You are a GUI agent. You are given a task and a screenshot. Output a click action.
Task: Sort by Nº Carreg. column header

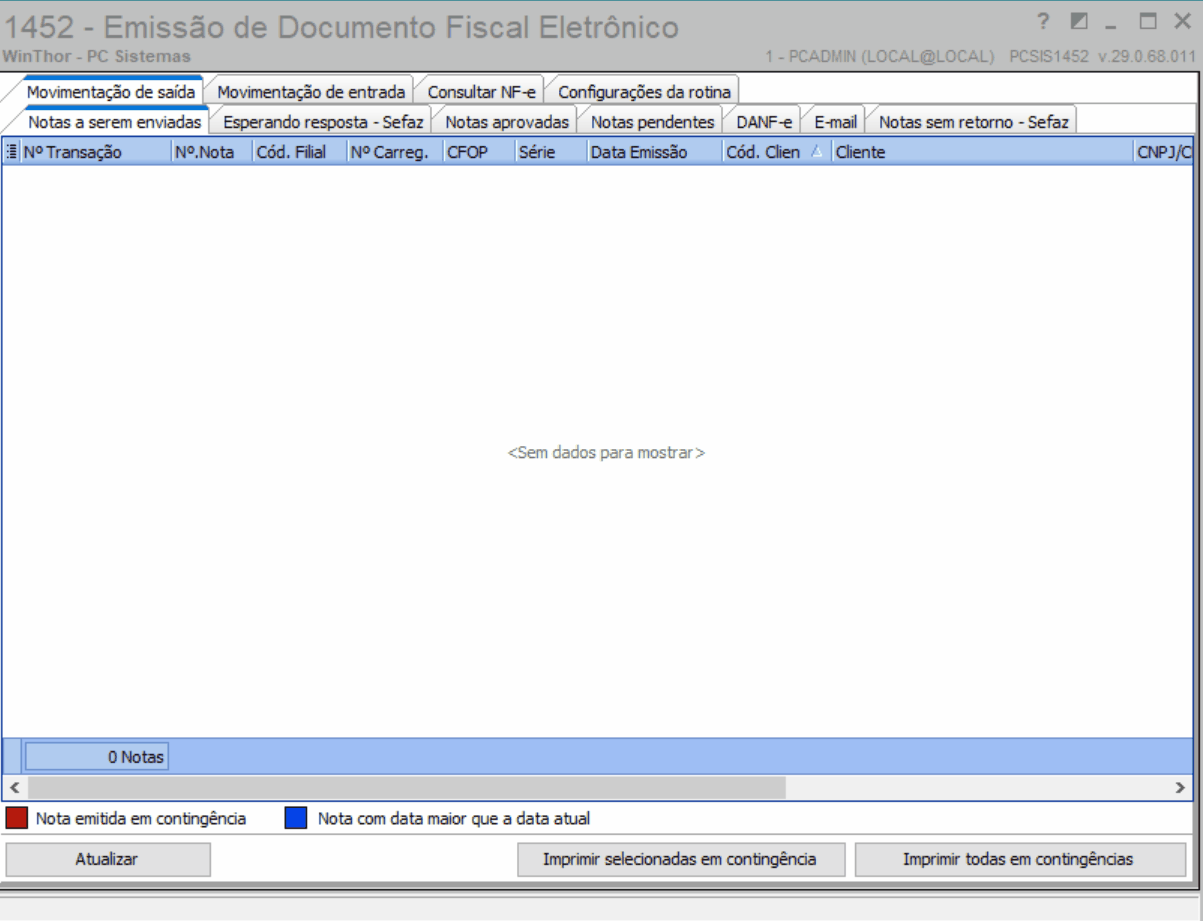coord(394,152)
